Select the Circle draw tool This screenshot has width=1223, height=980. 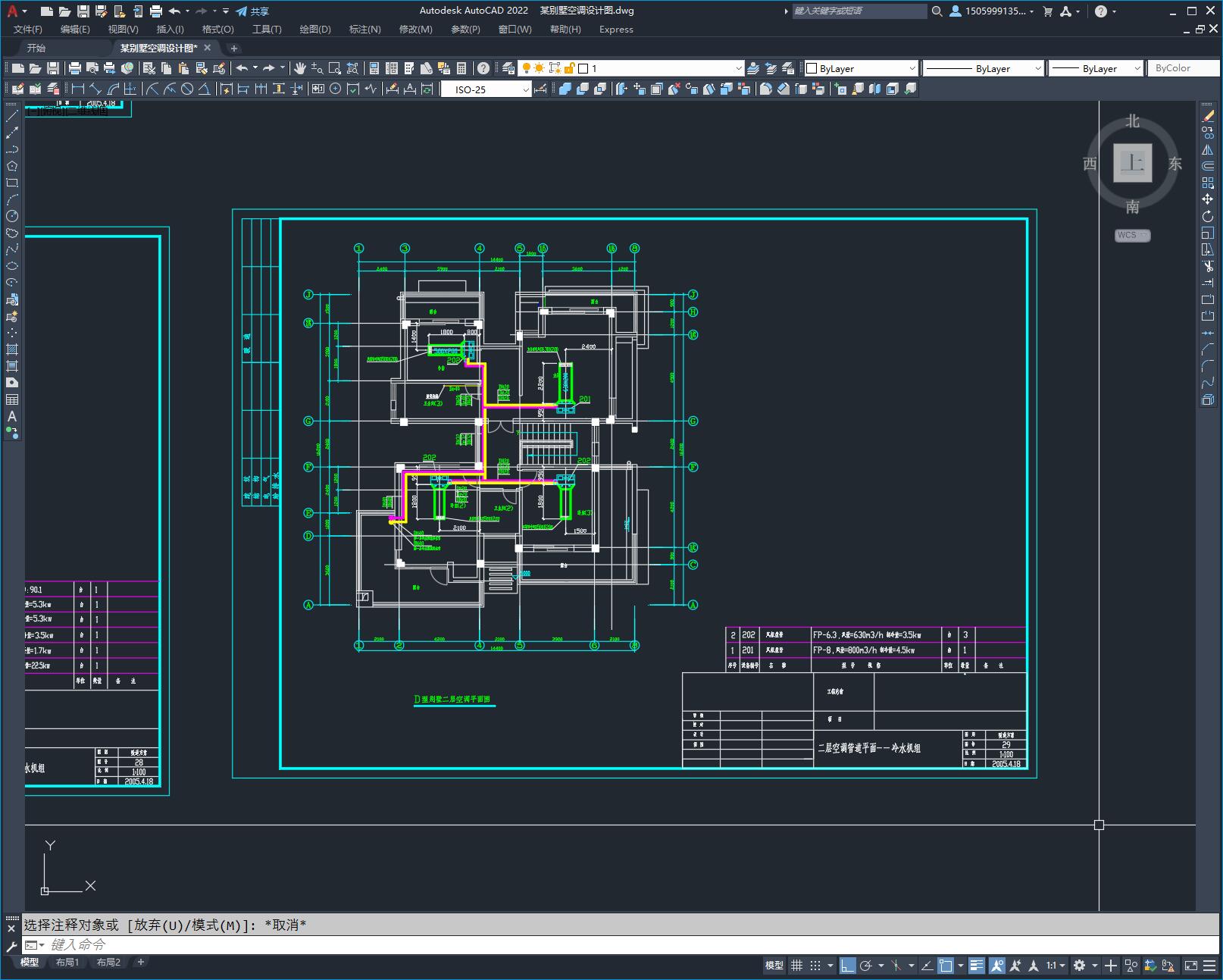(x=12, y=216)
